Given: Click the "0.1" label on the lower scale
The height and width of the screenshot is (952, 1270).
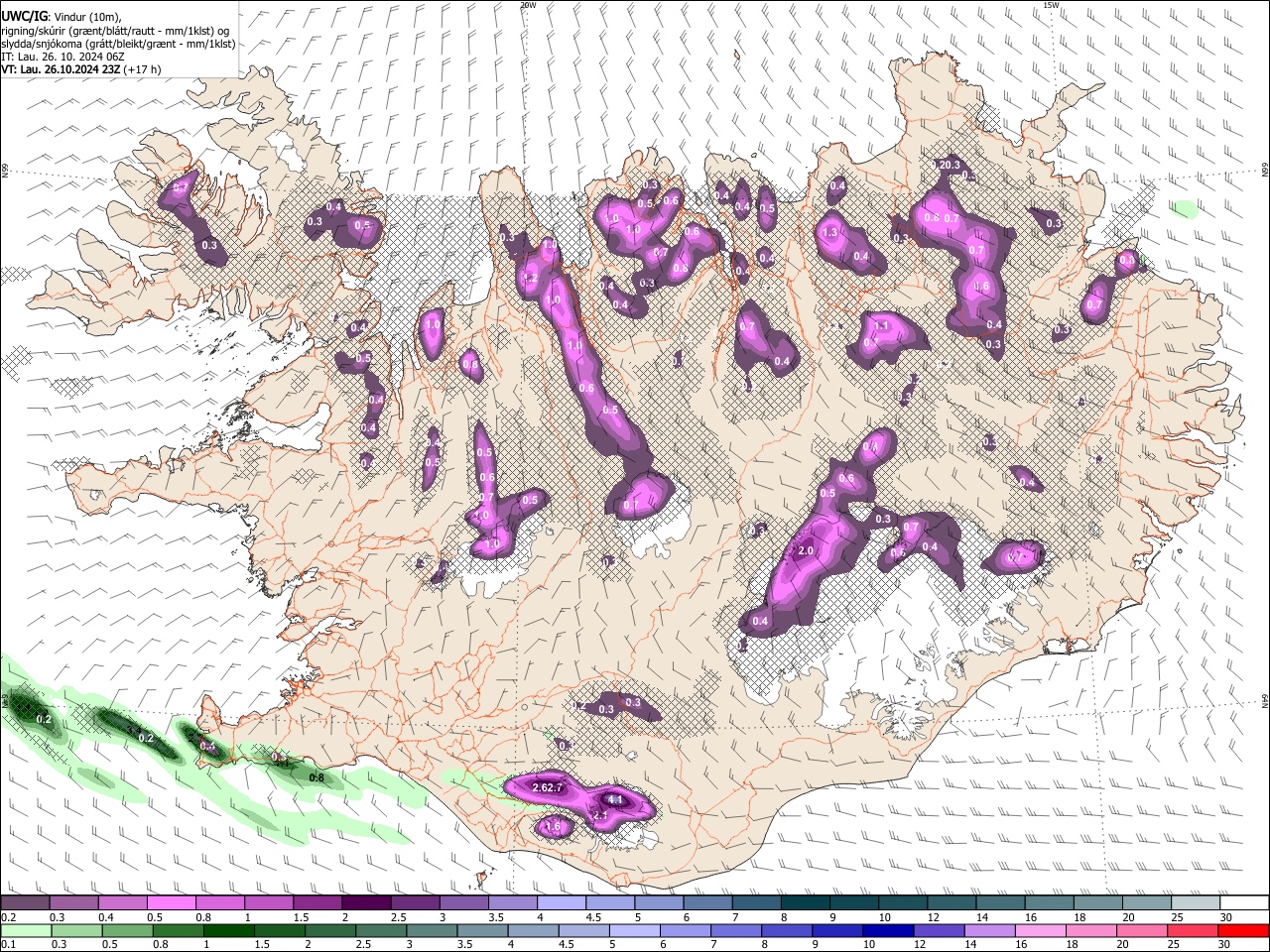Looking at the screenshot, I should (9, 945).
